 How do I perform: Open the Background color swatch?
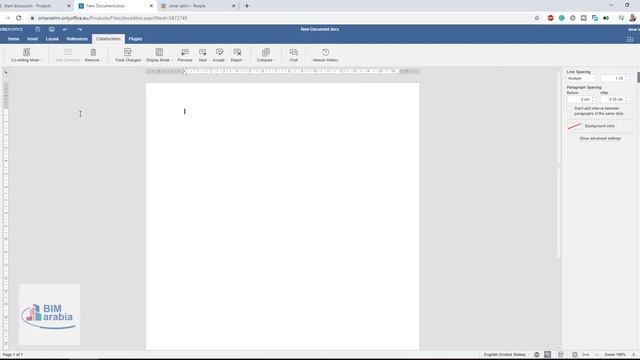(x=574, y=126)
